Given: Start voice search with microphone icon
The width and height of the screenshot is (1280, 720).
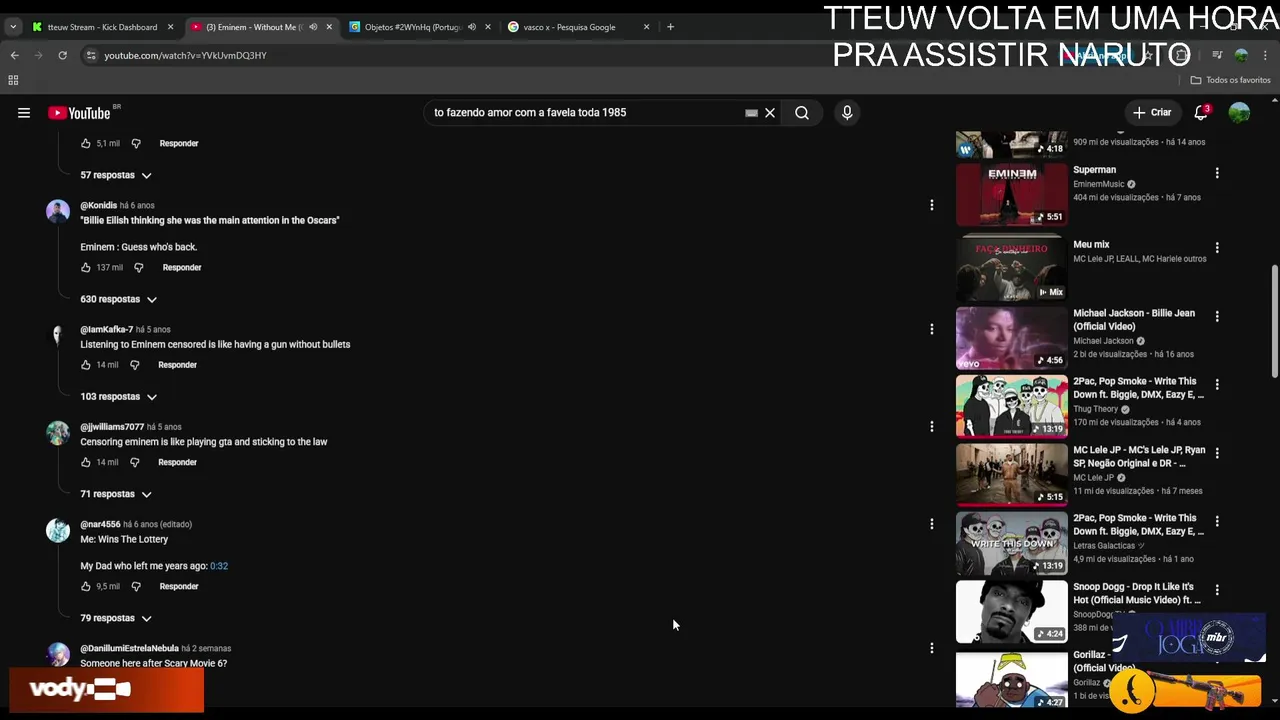Looking at the screenshot, I should click(847, 113).
